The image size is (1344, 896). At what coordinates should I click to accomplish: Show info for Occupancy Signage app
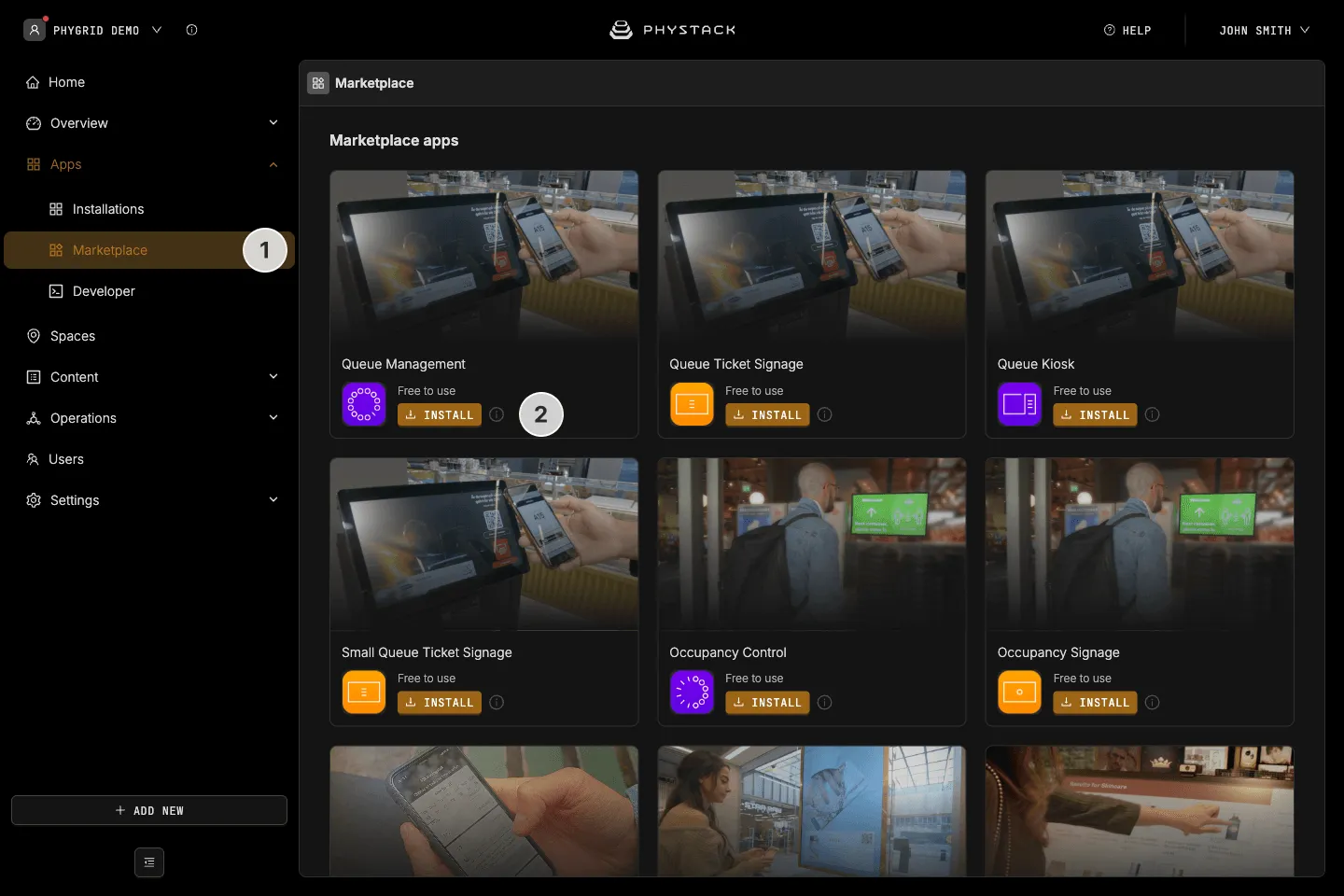pyautogui.click(x=1153, y=703)
